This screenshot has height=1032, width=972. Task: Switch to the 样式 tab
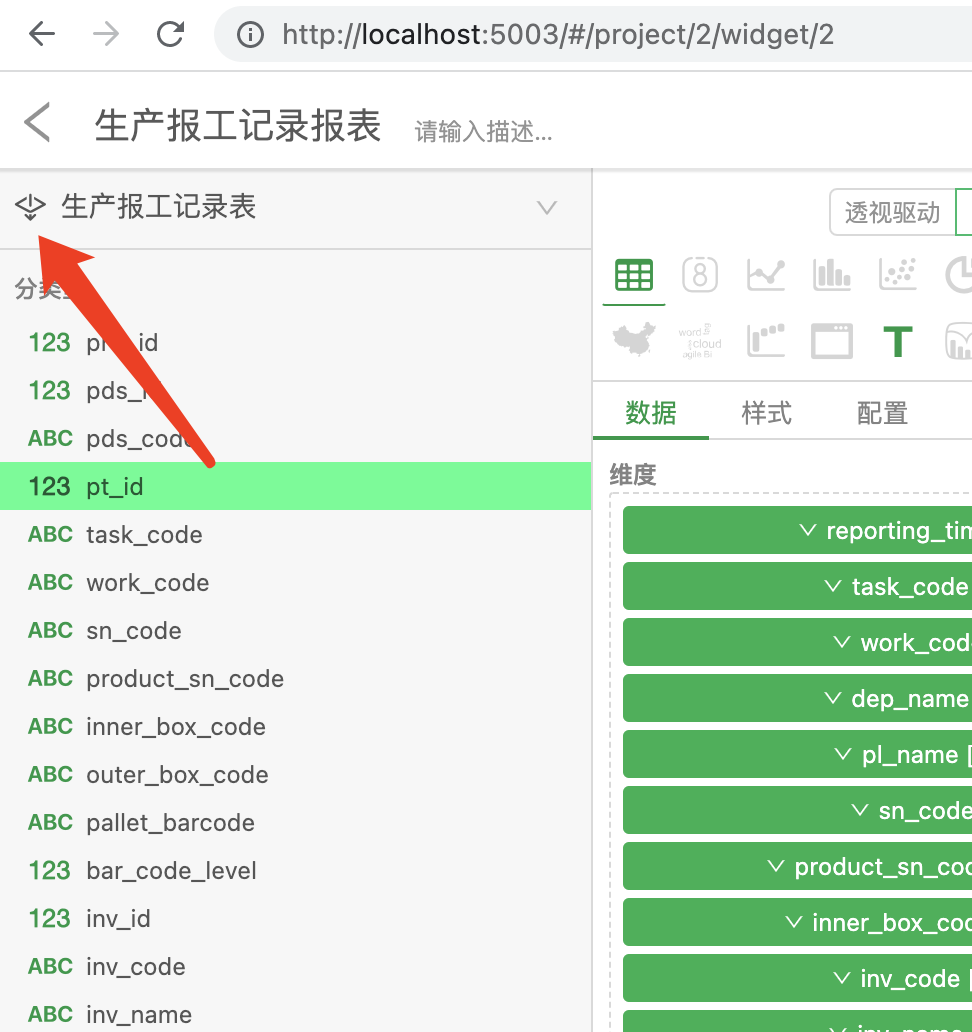coord(766,412)
